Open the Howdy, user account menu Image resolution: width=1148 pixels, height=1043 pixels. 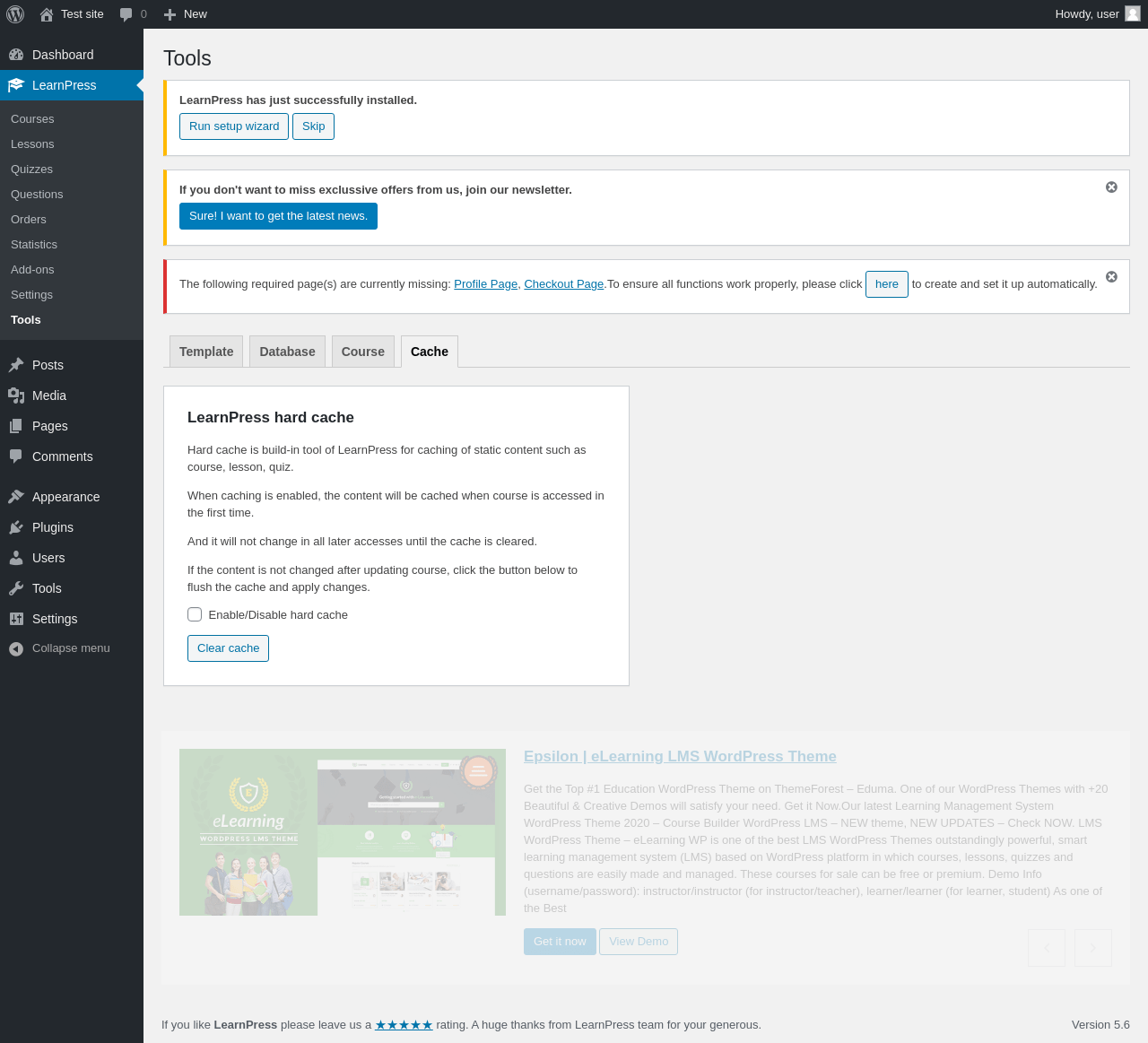(x=1098, y=14)
